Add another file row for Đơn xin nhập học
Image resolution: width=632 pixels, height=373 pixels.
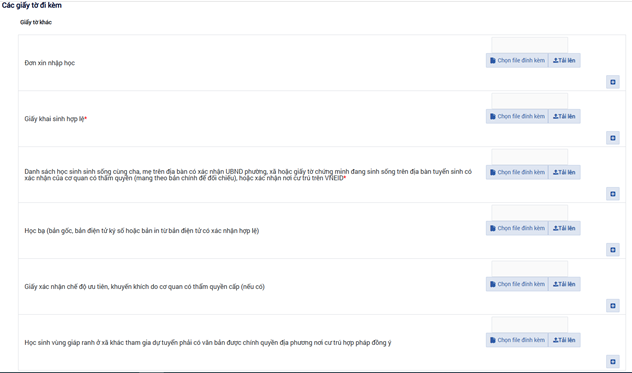click(613, 82)
